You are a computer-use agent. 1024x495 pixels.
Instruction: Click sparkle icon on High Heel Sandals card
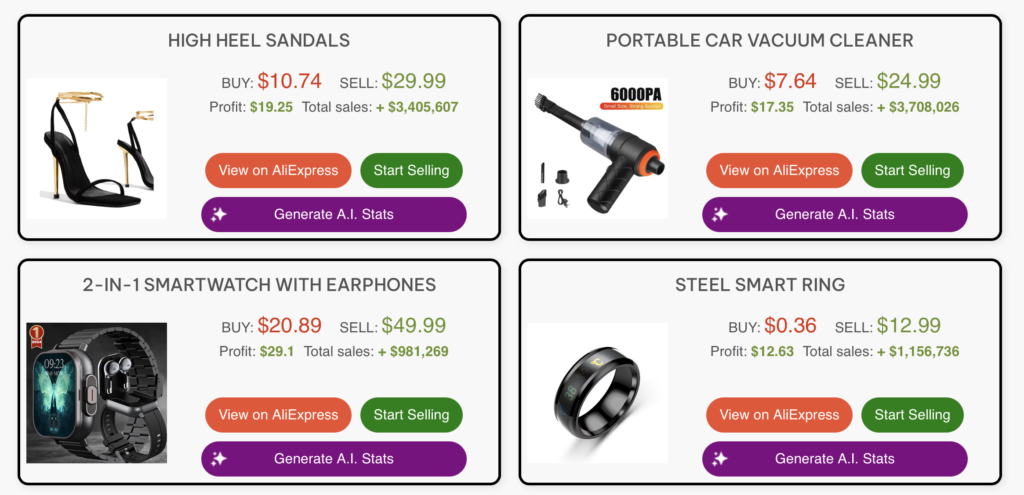click(x=219, y=214)
